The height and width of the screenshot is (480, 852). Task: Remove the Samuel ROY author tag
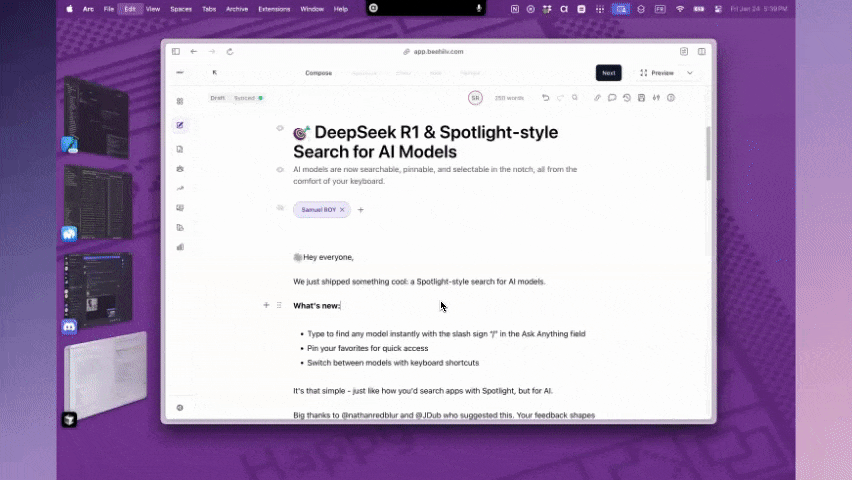tap(342, 210)
